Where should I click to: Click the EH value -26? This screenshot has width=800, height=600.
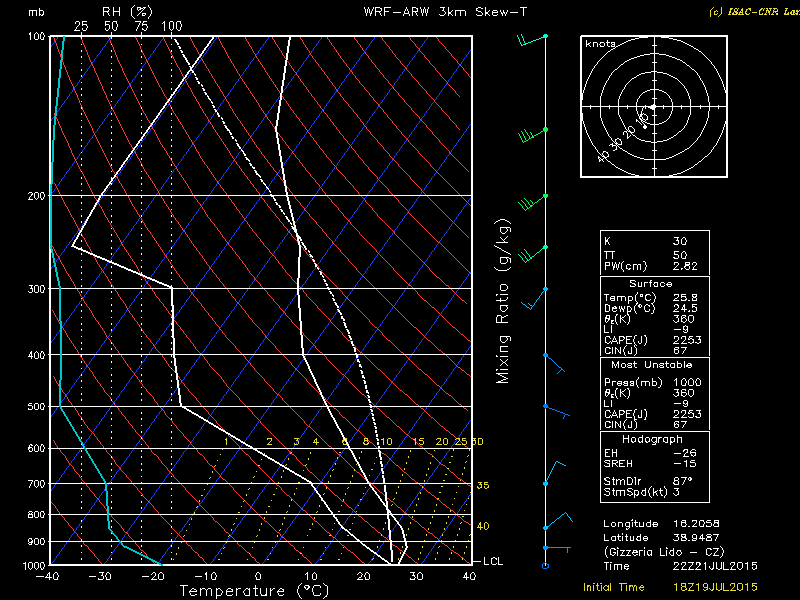pyautogui.click(x=684, y=453)
